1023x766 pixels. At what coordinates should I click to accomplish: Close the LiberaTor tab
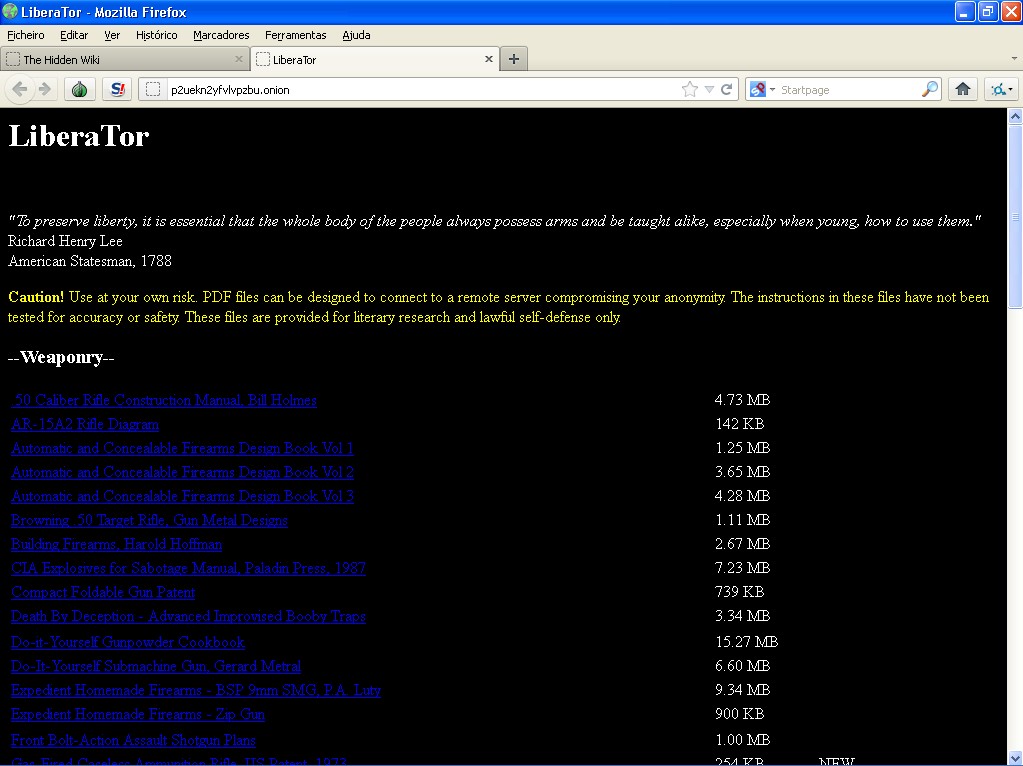point(489,59)
